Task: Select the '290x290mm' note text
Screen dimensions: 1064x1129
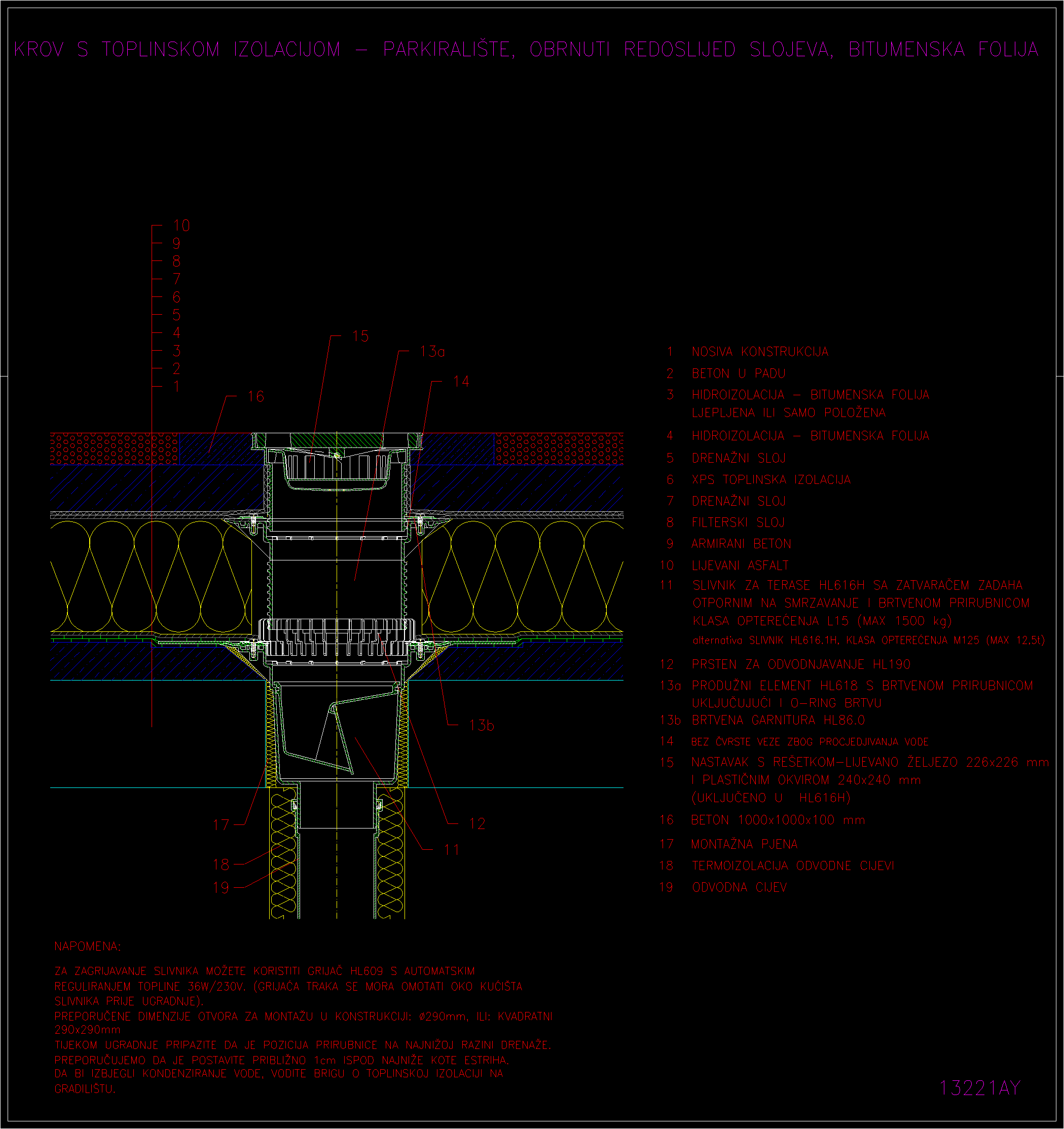Action: (88, 1030)
